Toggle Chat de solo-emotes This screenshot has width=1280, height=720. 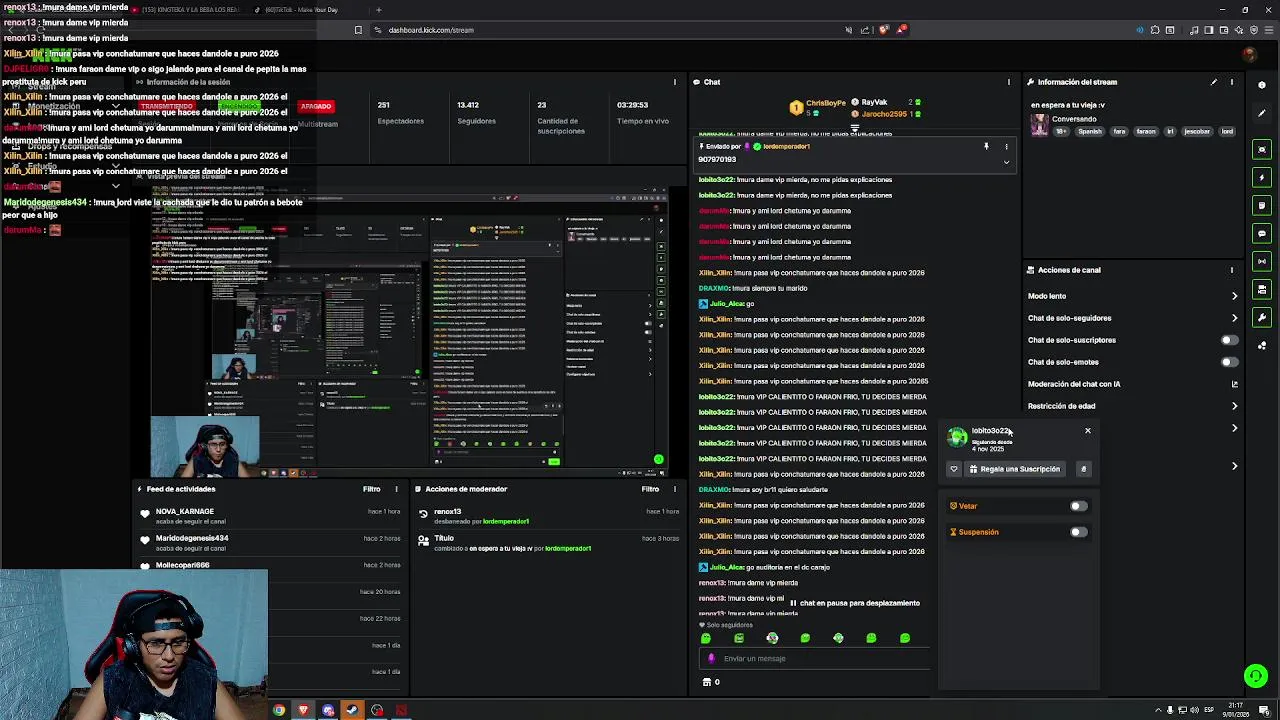(1229, 362)
